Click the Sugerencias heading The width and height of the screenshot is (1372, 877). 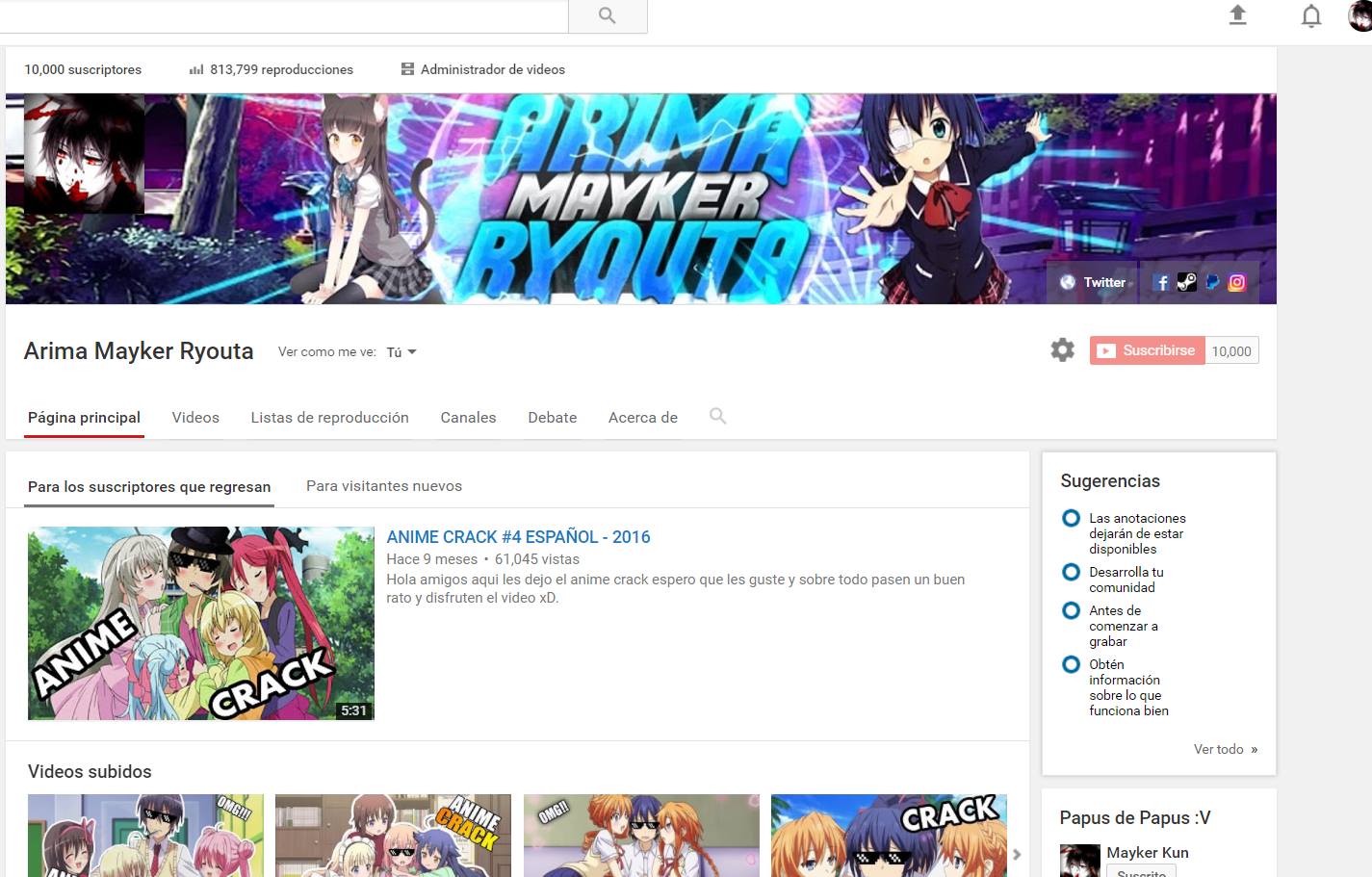click(x=1110, y=481)
